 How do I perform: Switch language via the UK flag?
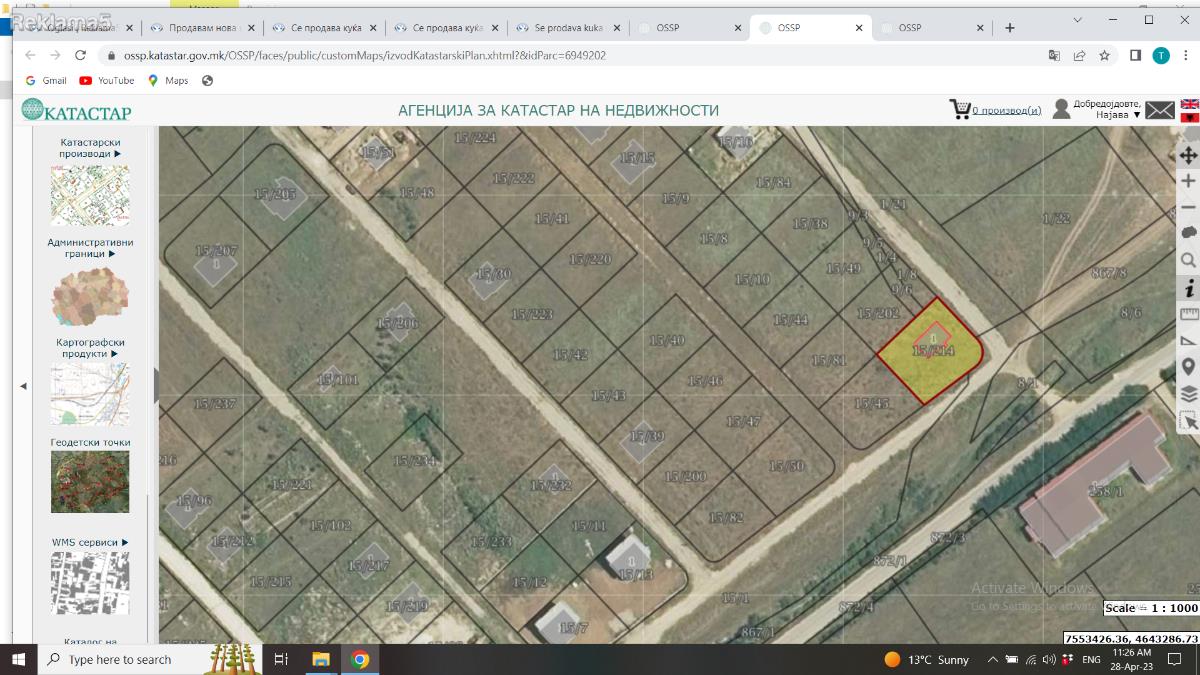(x=1190, y=104)
